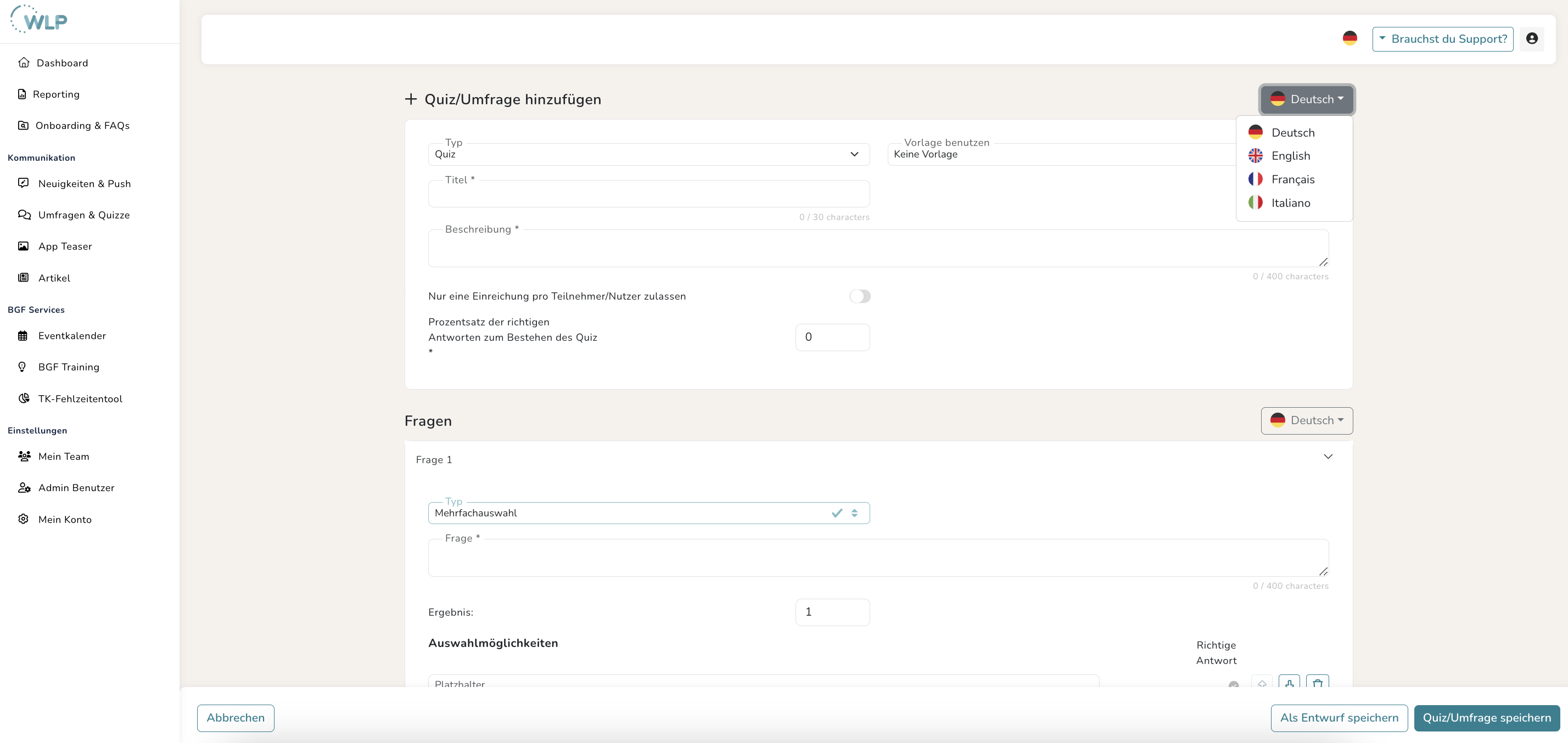Click the German flag in header
Image resolution: width=1568 pixels, height=743 pixels.
[1349, 38]
